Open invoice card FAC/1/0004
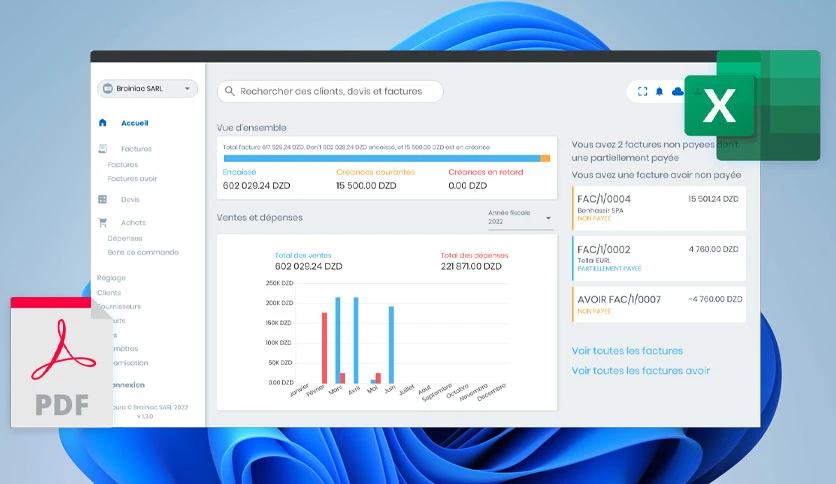The width and height of the screenshot is (836, 484). 658,208
